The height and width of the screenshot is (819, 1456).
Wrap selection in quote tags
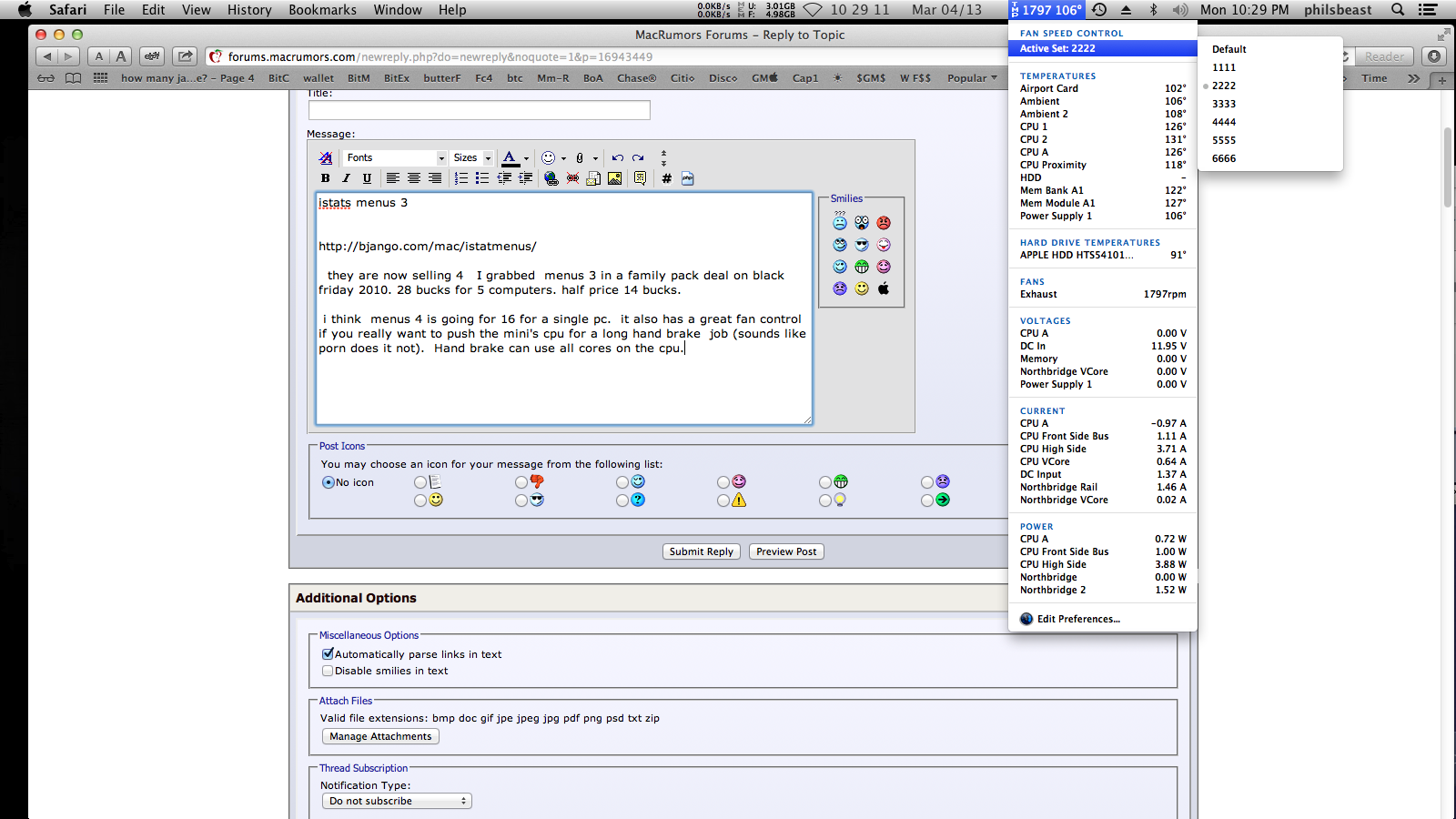(x=641, y=178)
